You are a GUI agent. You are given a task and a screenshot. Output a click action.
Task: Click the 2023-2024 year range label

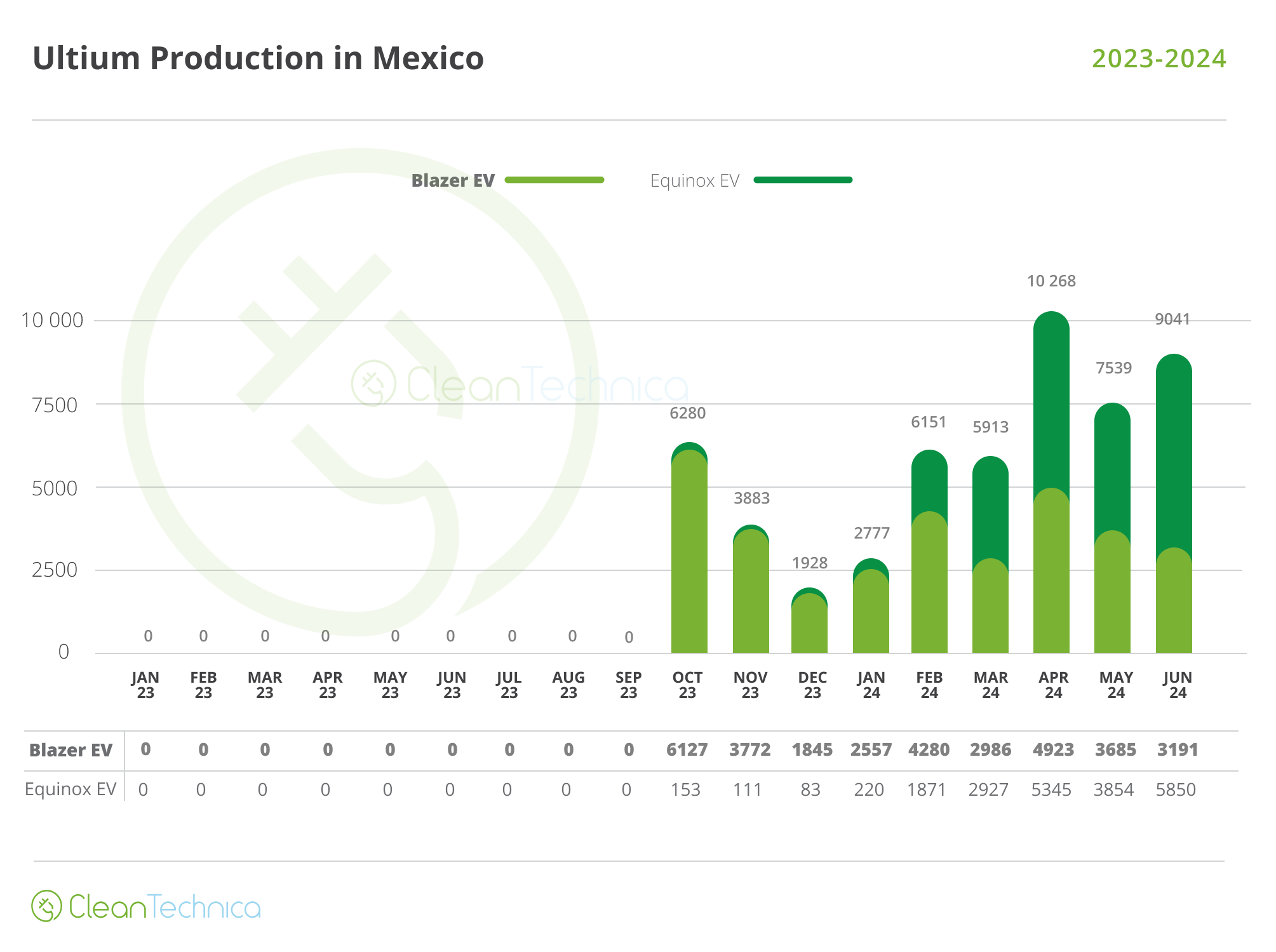pos(1159,58)
